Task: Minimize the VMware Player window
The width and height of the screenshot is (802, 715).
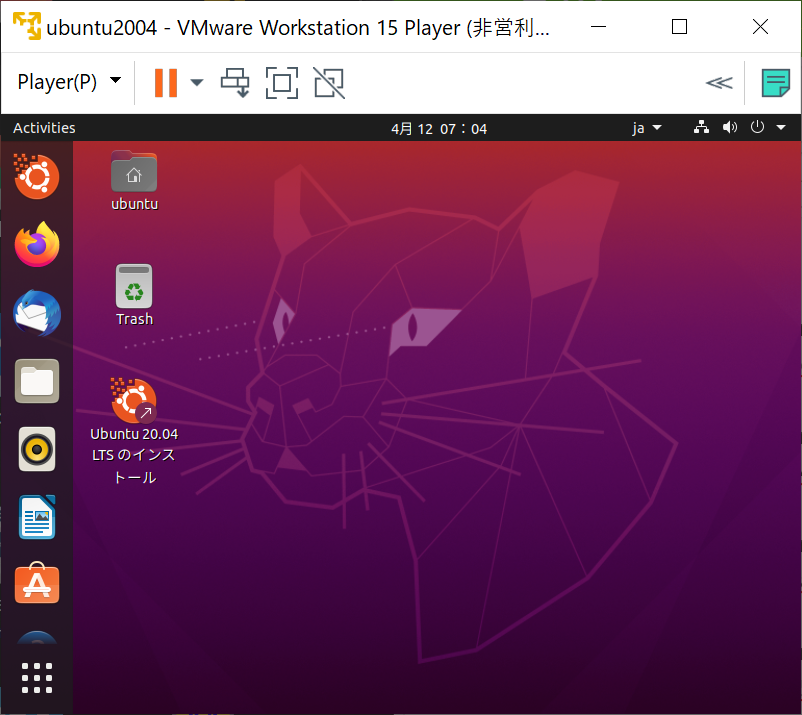Action: pos(598,27)
